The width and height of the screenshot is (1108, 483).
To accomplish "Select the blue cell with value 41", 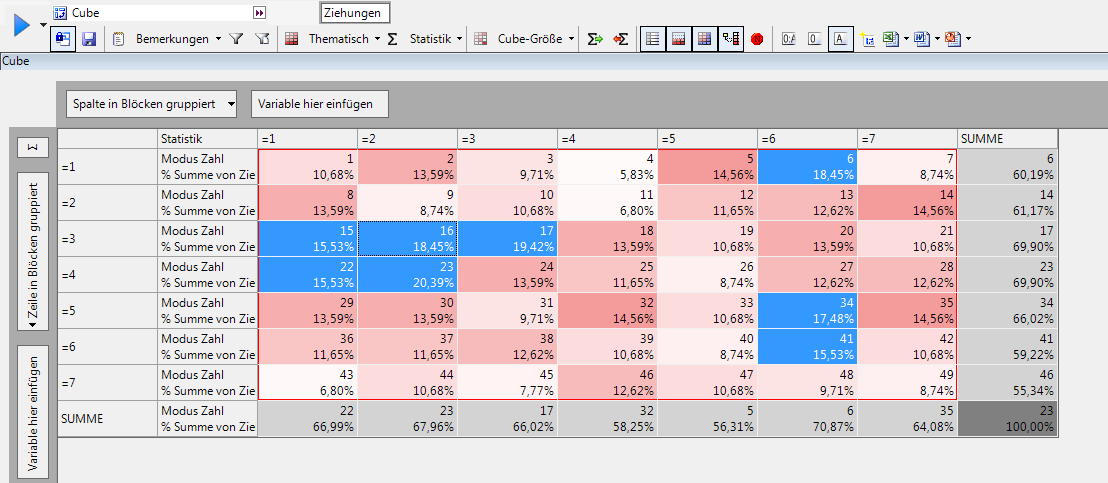I will point(806,346).
